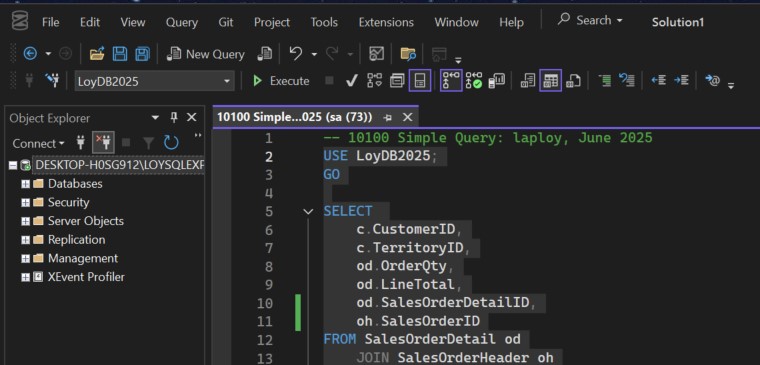This screenshot has height=365, width=760.
Task: Open the Connect dropdown in Object Explorer
Action: coord(38,143)
